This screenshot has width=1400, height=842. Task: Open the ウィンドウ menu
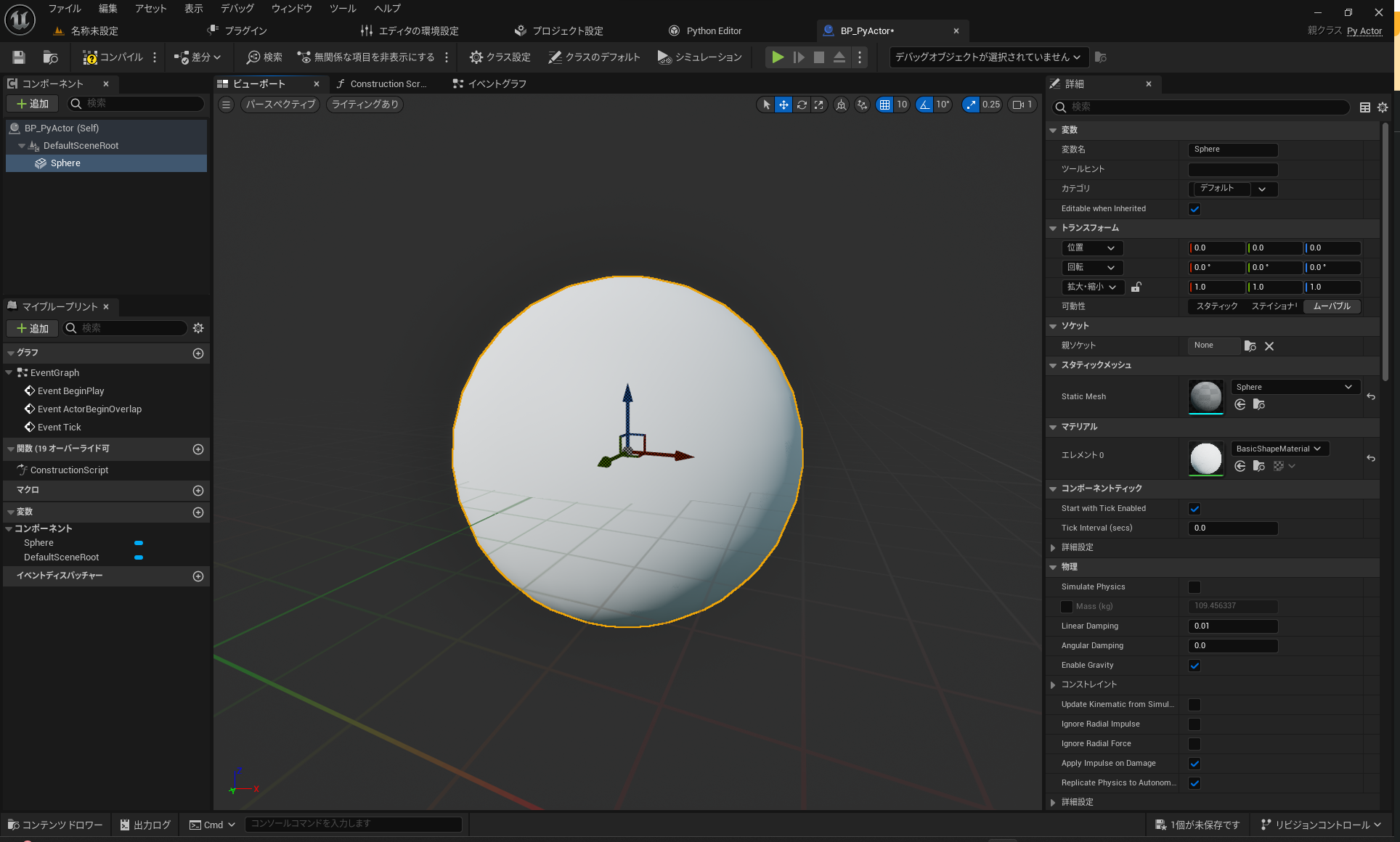coord(290,9)
